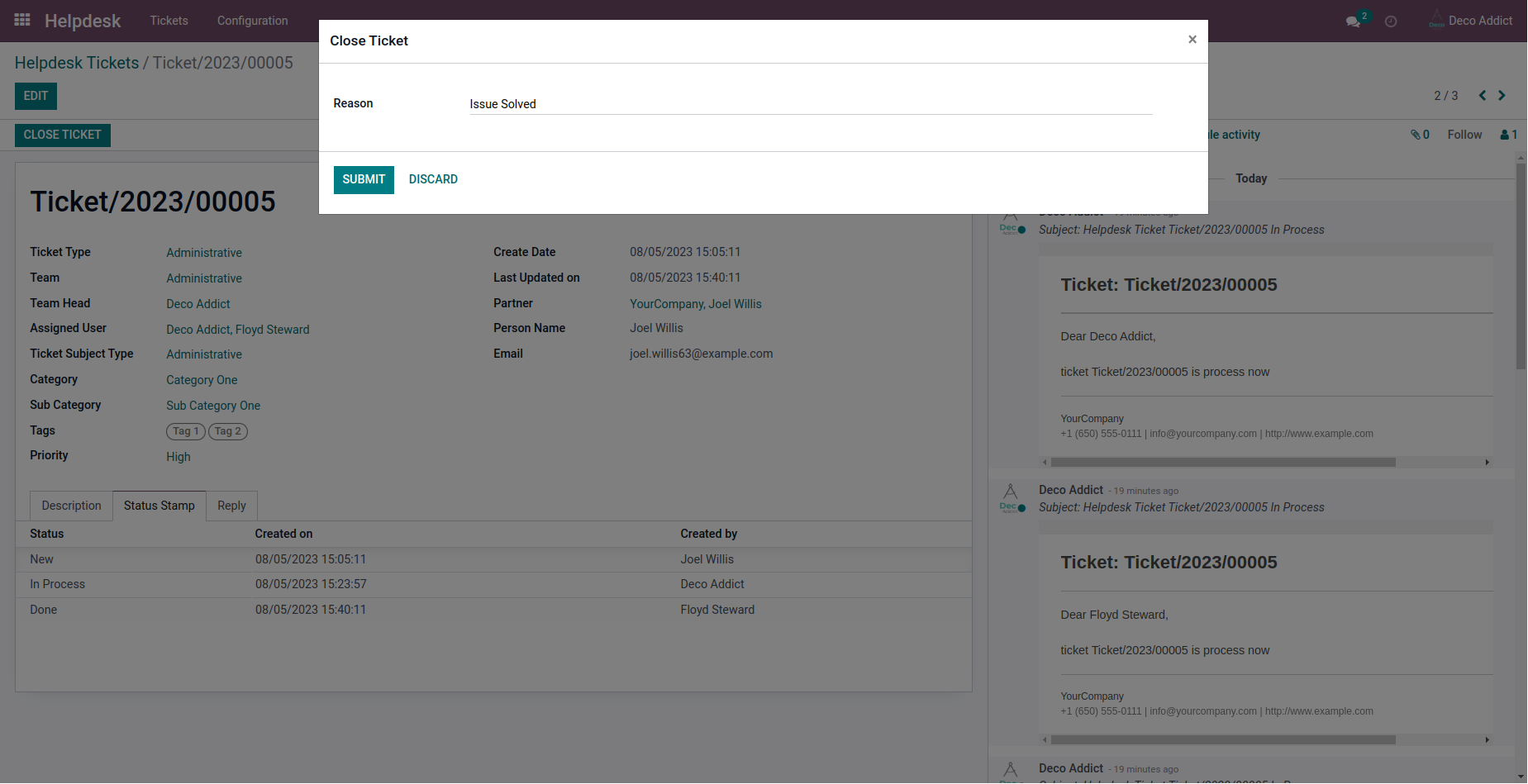
Task: Click the followers person icon
Action: click(1509, 135)
